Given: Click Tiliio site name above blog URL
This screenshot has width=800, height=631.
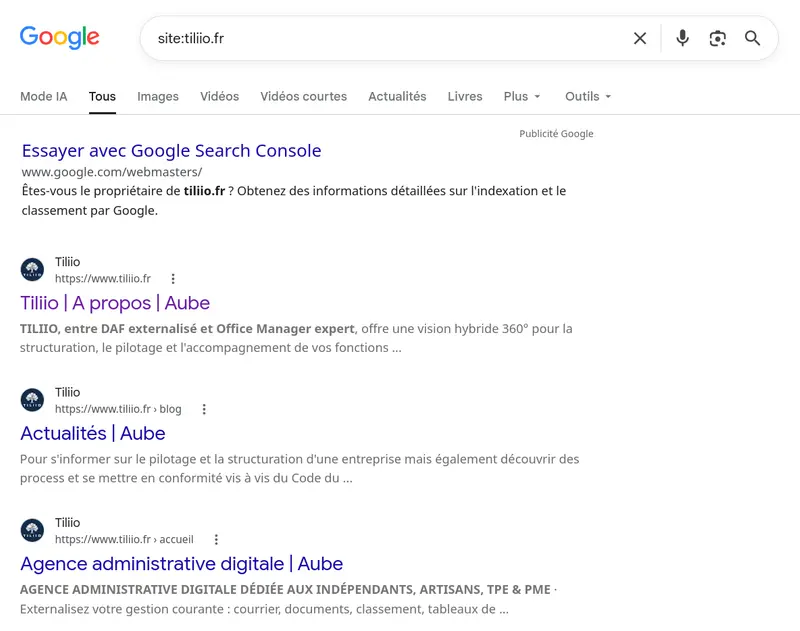Looking at the screenshot, I should [67, 392].
